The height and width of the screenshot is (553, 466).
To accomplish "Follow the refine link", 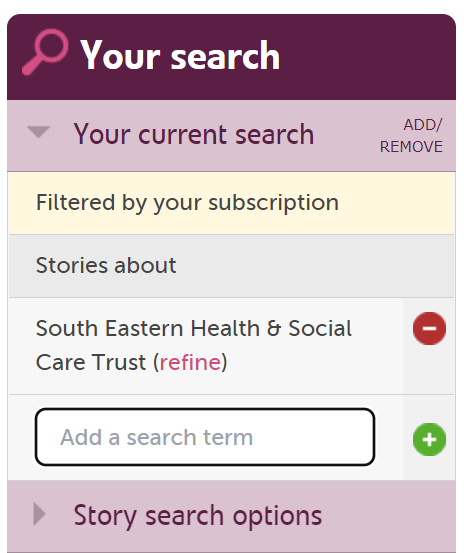I will coord(190,362).
